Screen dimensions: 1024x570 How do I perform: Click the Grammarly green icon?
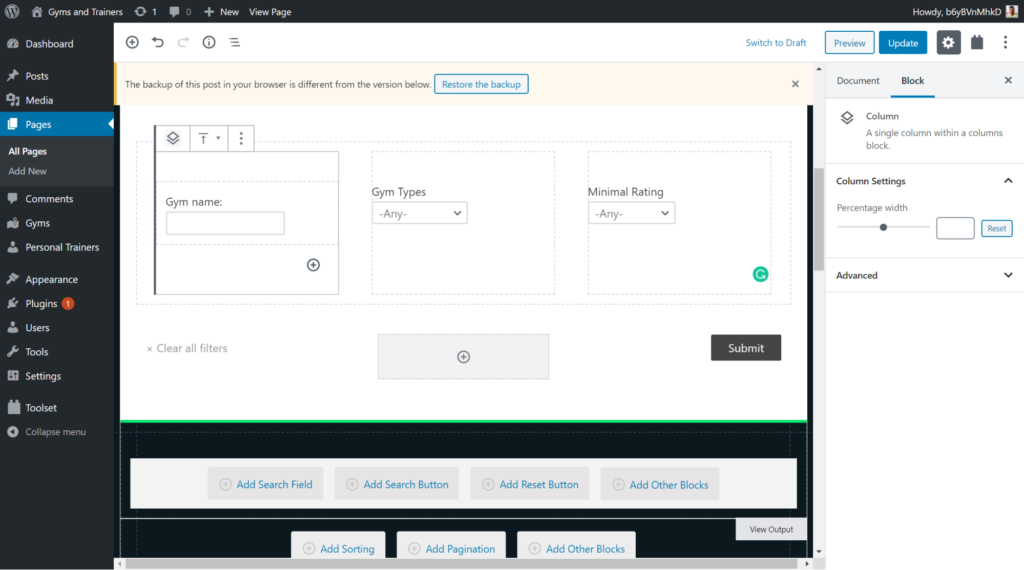(x=760, y=274)
